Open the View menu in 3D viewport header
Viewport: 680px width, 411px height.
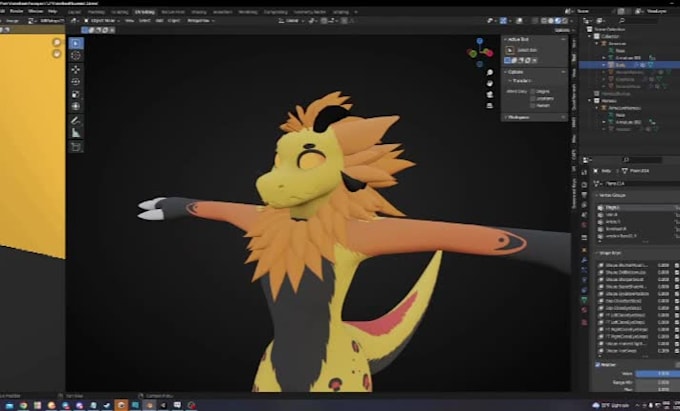129,20
